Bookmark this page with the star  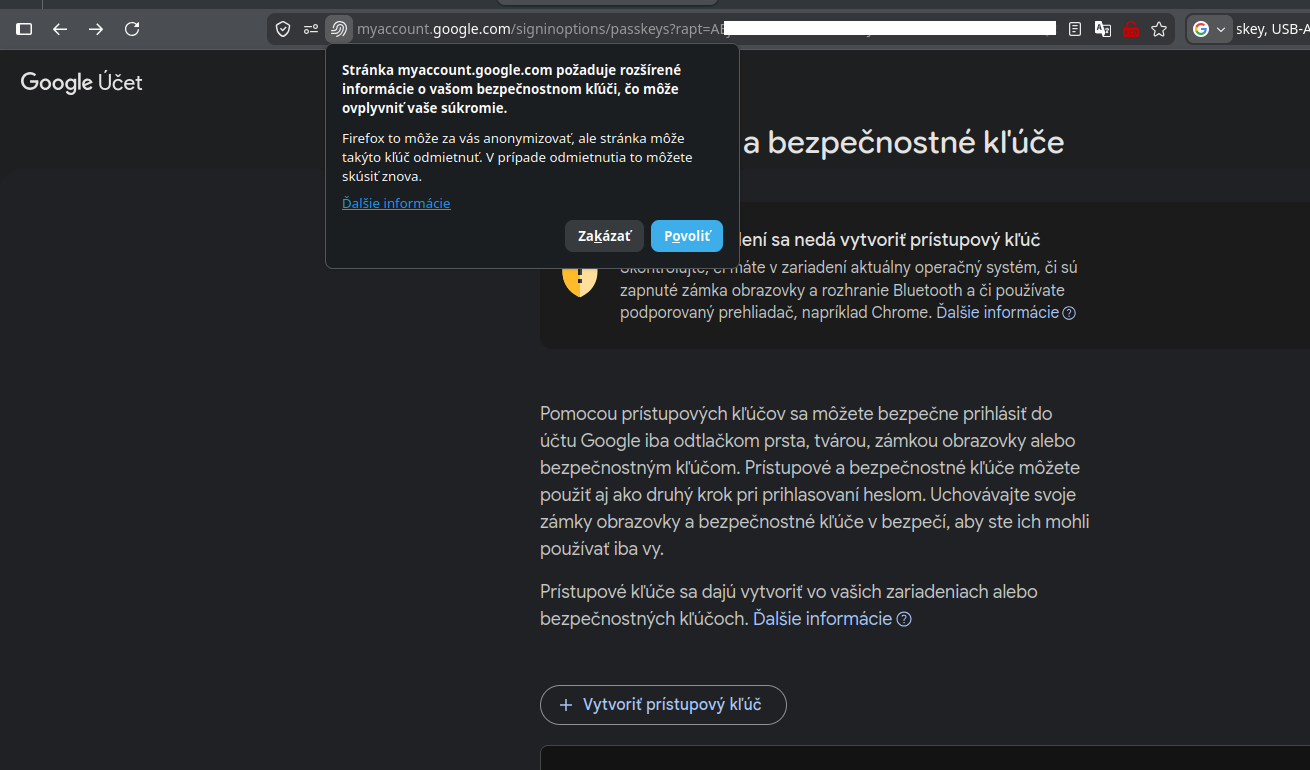pos(1159,29)
